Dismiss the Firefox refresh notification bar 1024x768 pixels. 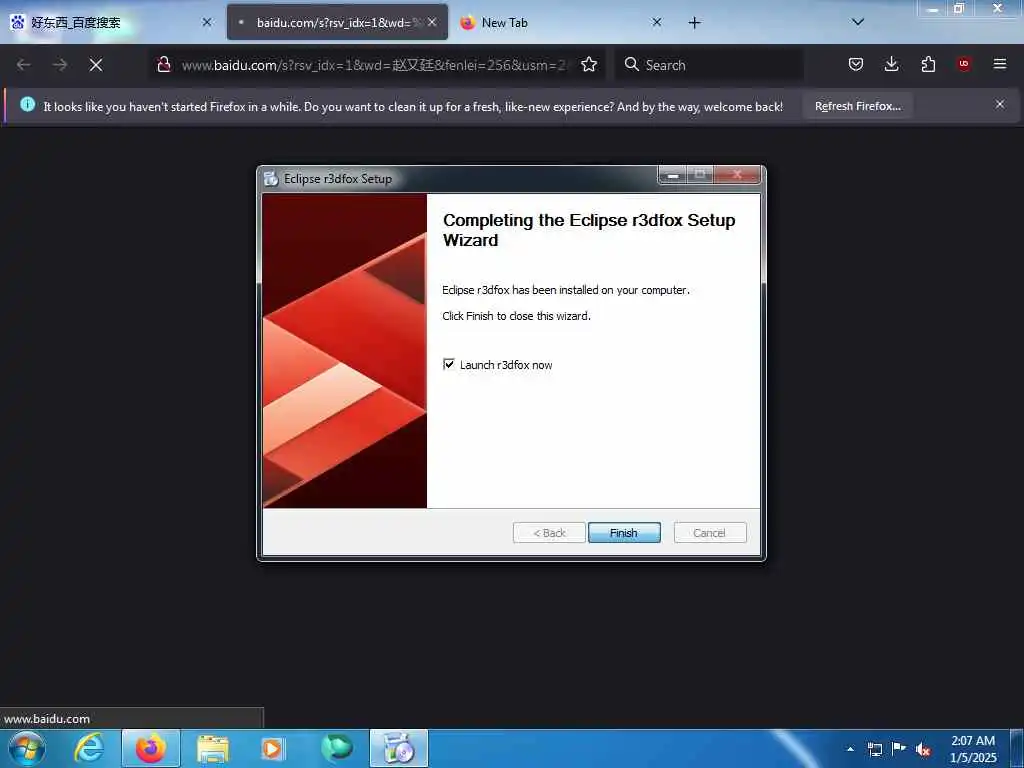click(1000, 104)
